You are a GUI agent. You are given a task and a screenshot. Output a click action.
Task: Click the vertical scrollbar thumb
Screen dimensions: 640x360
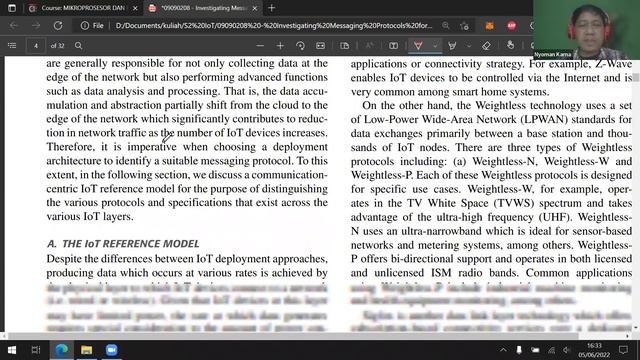click(636, 78)
